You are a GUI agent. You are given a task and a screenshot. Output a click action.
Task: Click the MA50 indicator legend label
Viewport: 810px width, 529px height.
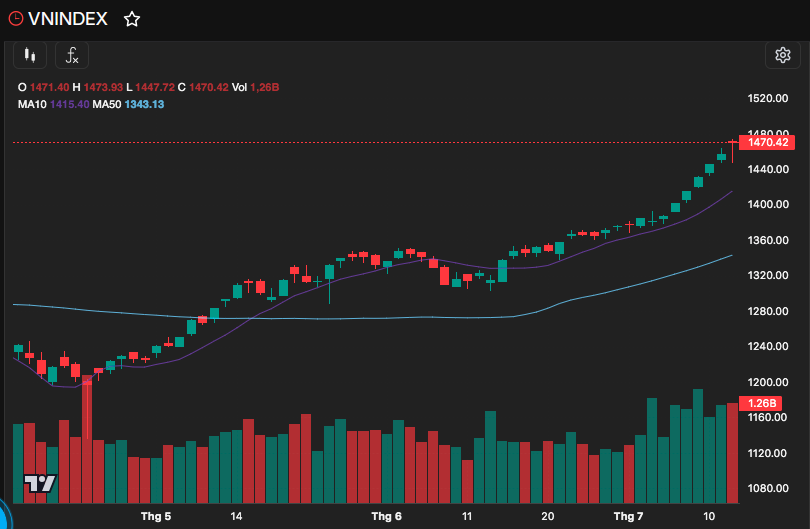tap(106, 104)
